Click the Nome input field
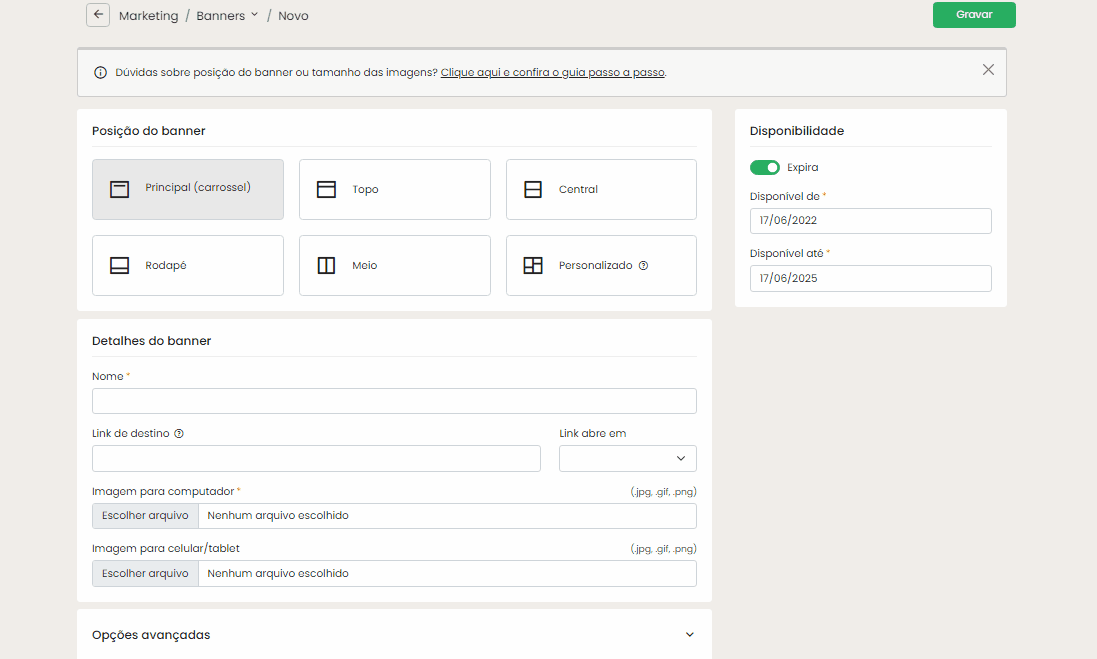Screen dimensions: 1097x659 pos(394,401)
